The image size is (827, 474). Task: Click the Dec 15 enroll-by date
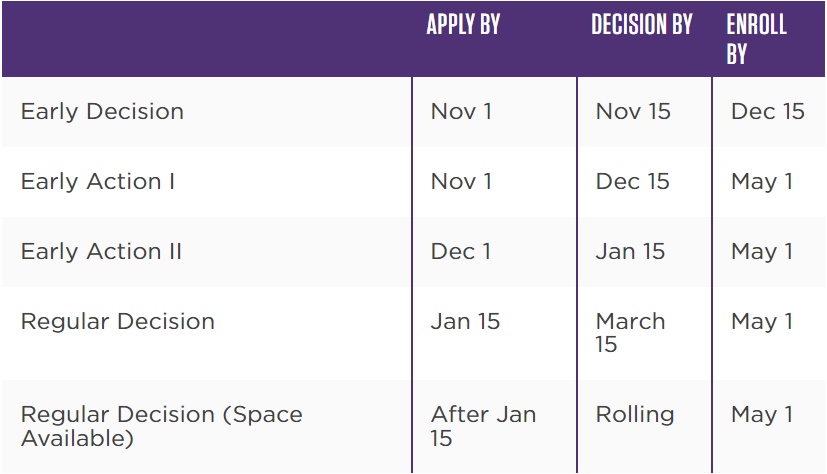pyautogui.click(x=767, y=111)
